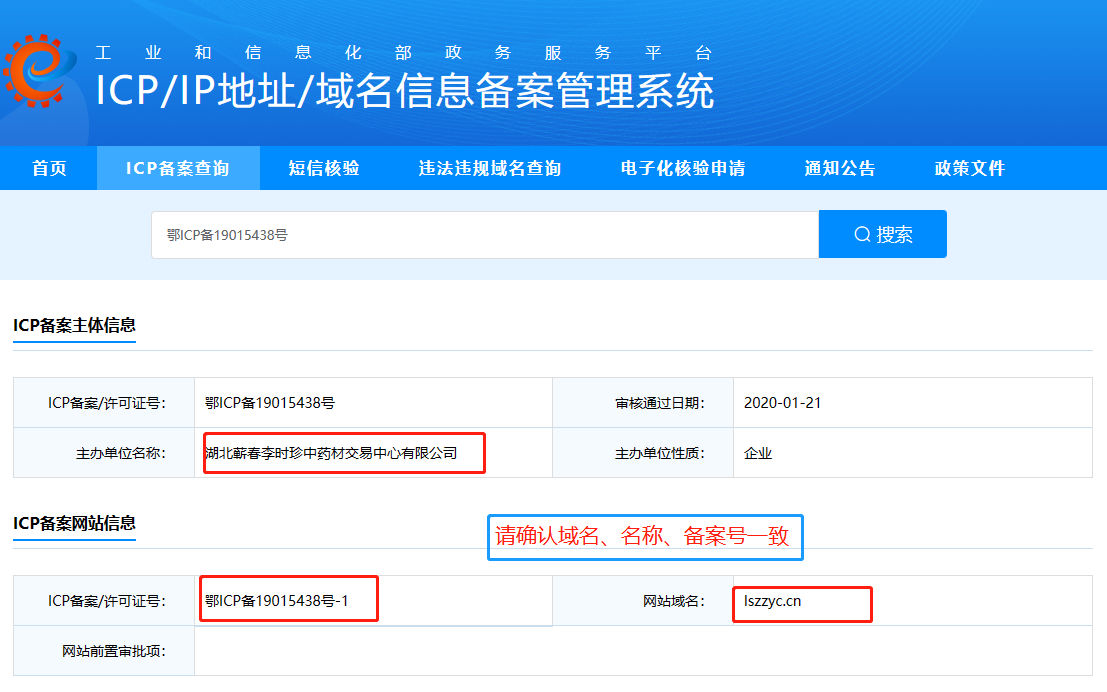Click the ICP number search input field
The height and width of the screenshot is (692, 1107).
click(x=484, y=235)
